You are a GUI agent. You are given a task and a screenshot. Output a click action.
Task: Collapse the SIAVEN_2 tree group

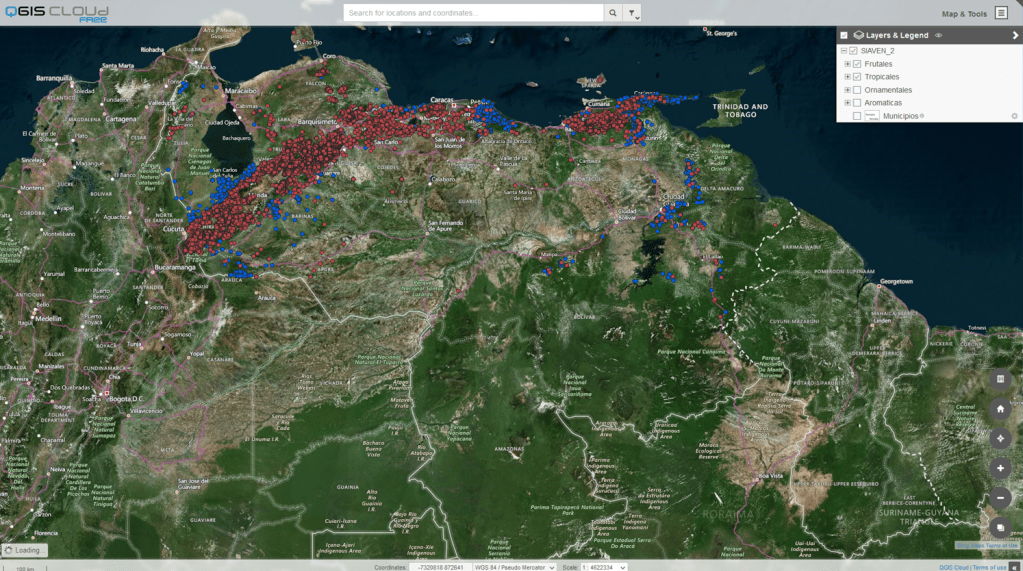(x=843, y=51)
